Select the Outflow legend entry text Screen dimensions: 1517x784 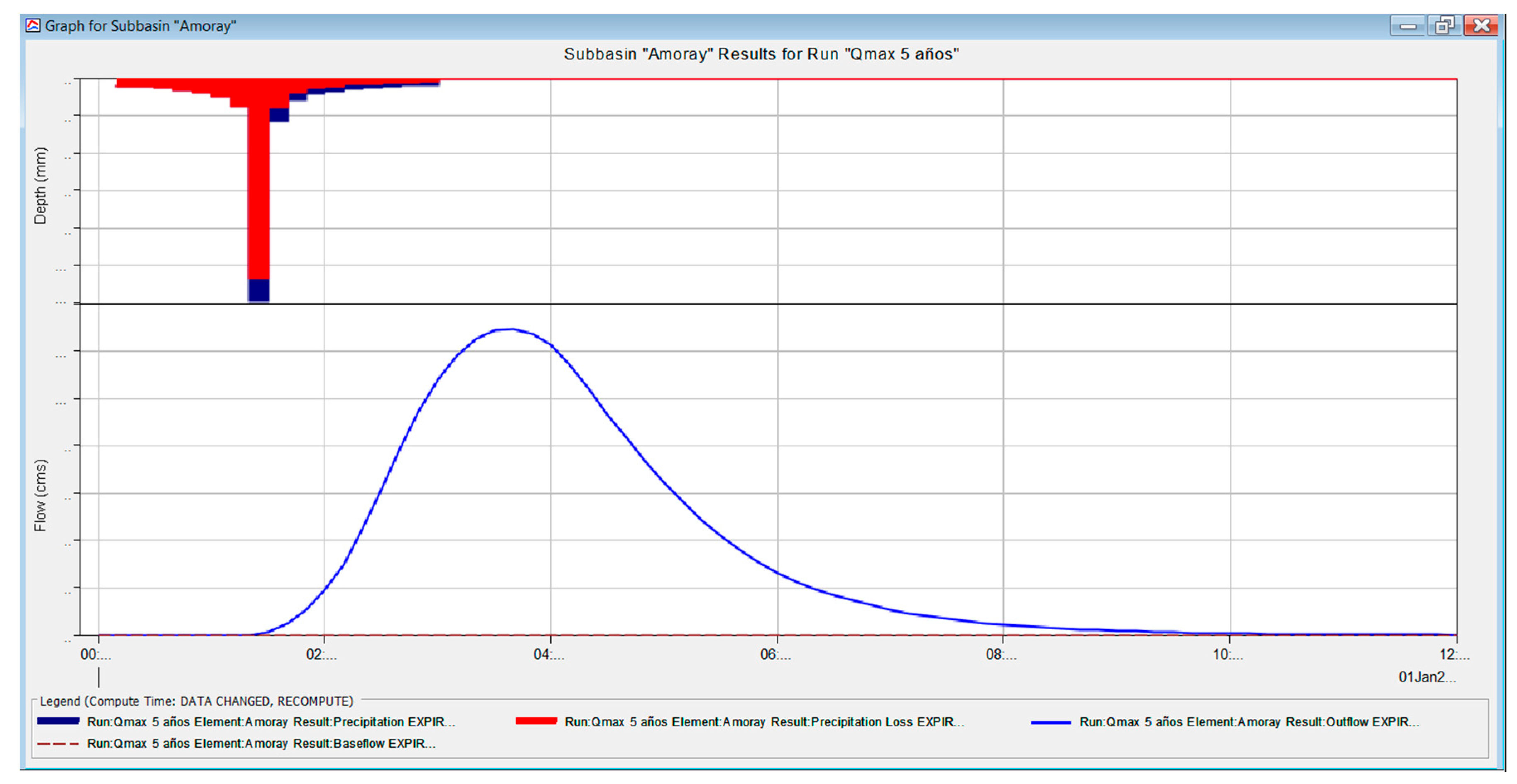(x=1249, y=722)
